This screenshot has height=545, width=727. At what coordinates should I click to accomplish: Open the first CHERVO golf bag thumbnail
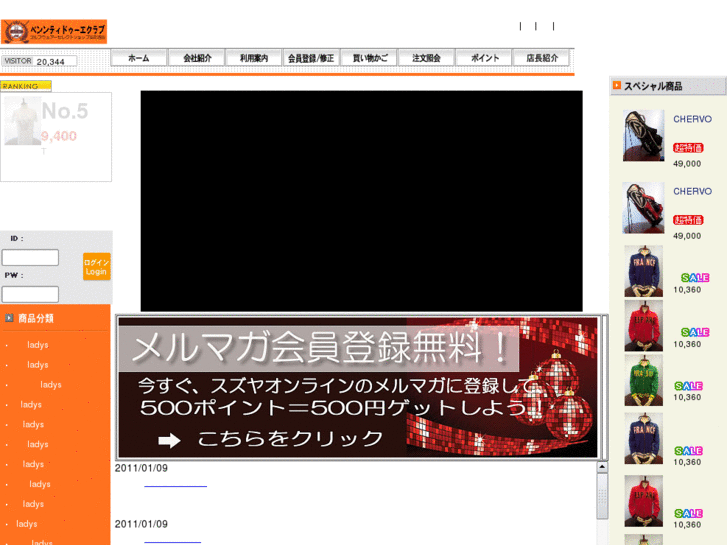coord(644,135)
